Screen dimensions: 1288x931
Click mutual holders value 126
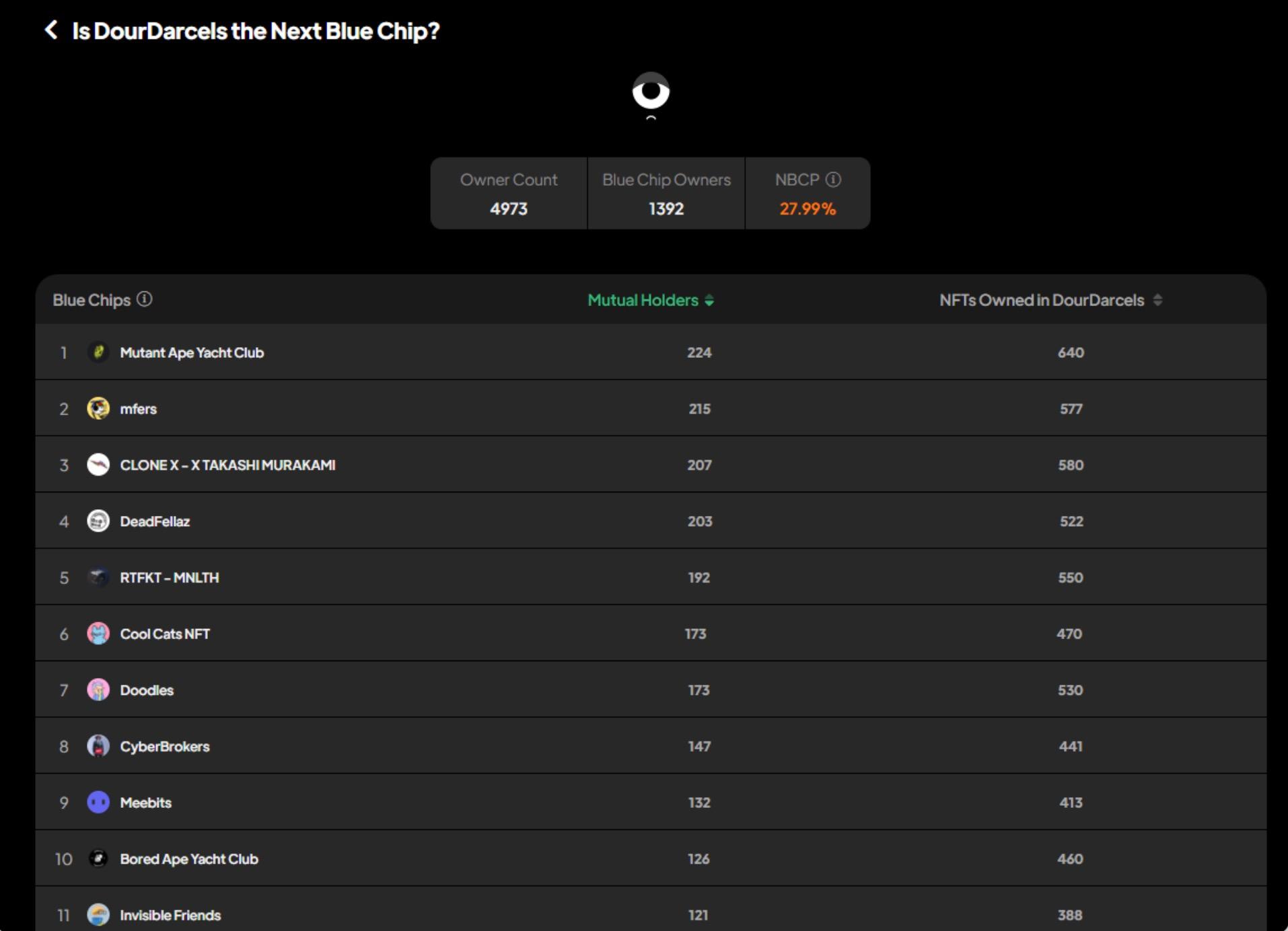699,859
